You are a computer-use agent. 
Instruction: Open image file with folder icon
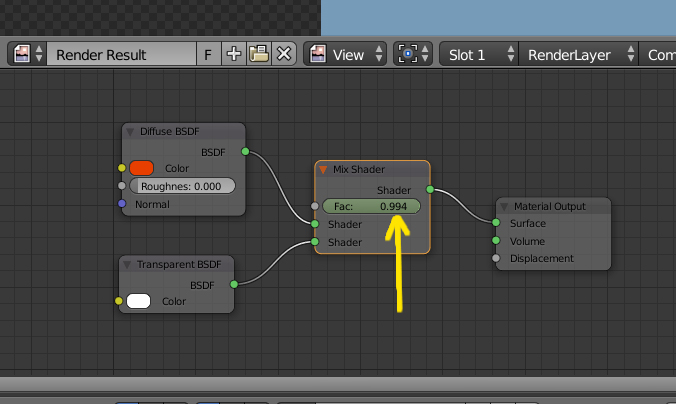[259, 54]
